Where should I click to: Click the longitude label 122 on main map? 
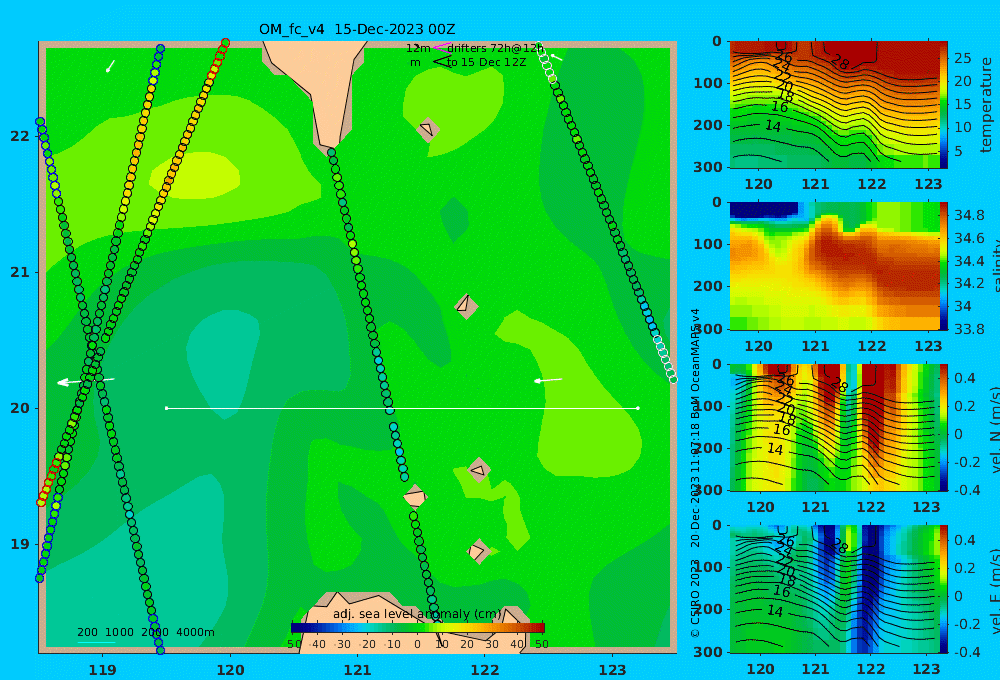click(x=485, y=670)
